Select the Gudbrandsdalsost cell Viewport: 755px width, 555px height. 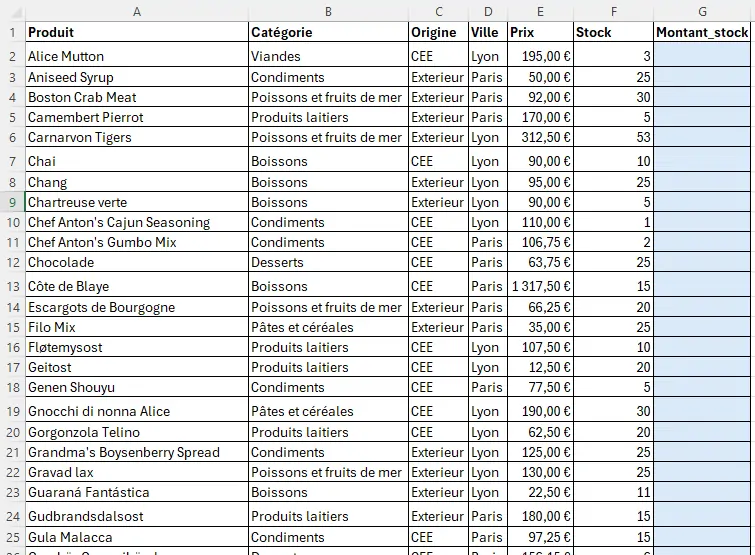(137, 515)
